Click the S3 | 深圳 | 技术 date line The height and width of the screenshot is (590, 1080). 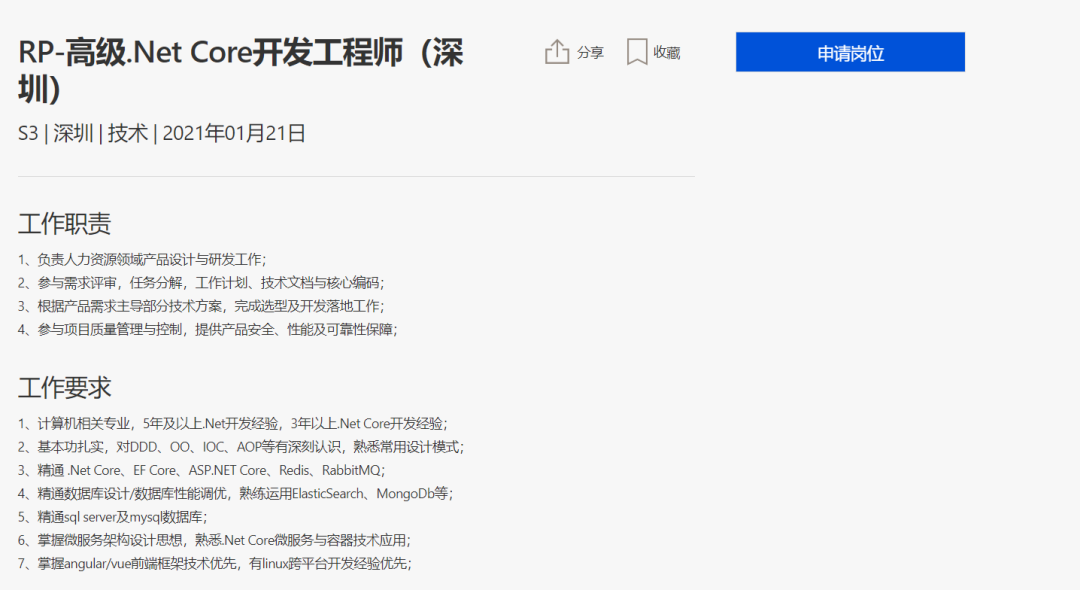(x=162, y=133)
